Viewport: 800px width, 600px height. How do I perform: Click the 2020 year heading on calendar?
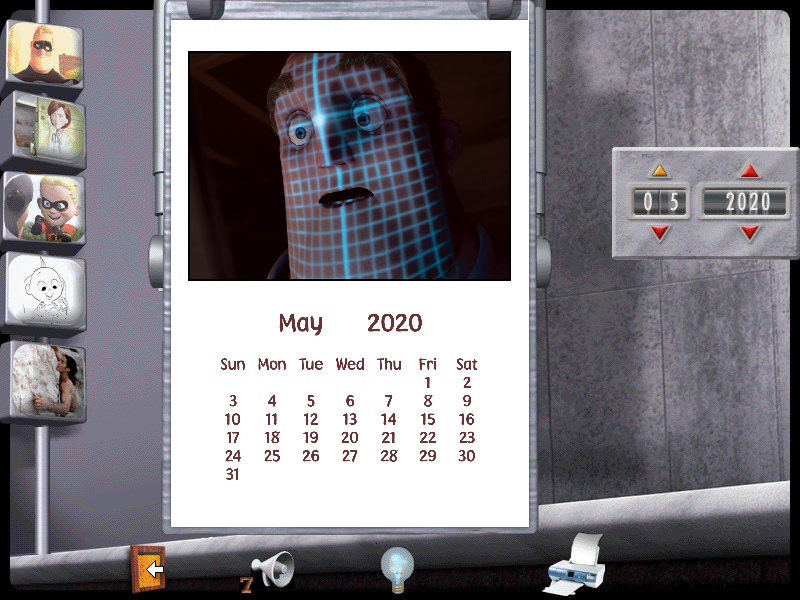(394, 323)
